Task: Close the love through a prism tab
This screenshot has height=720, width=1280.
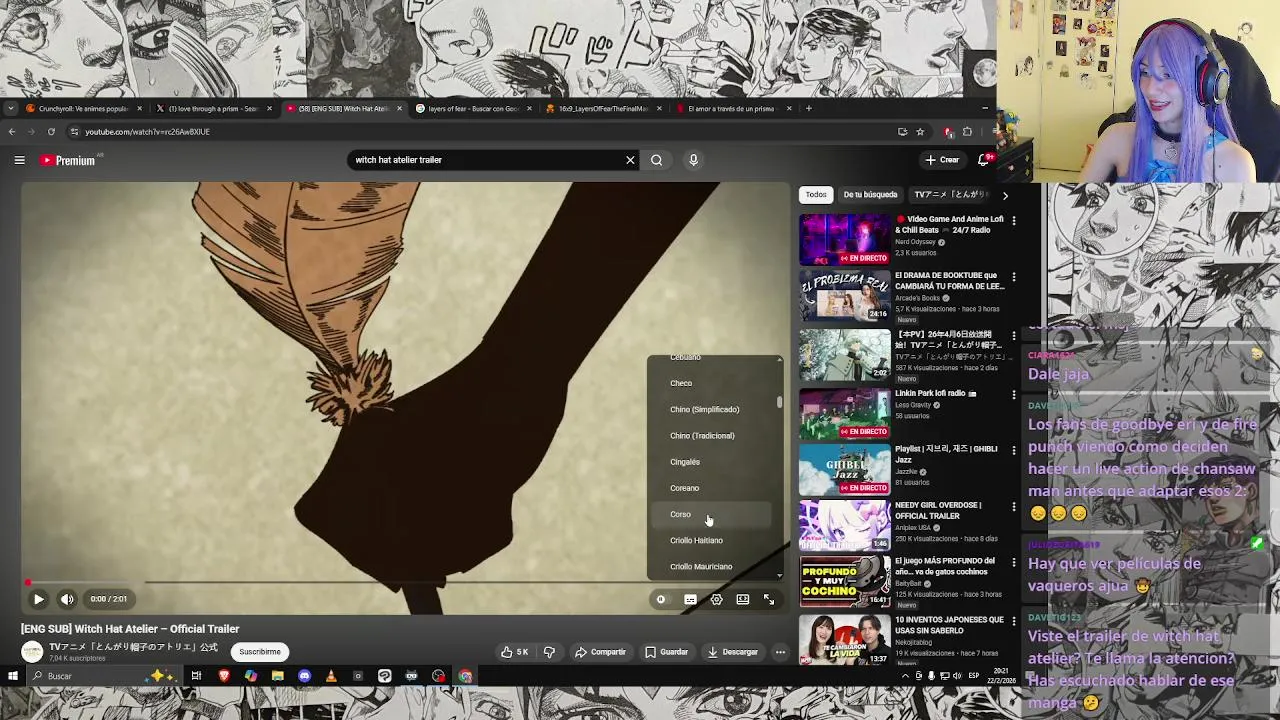Action: (x=269, y=108)
